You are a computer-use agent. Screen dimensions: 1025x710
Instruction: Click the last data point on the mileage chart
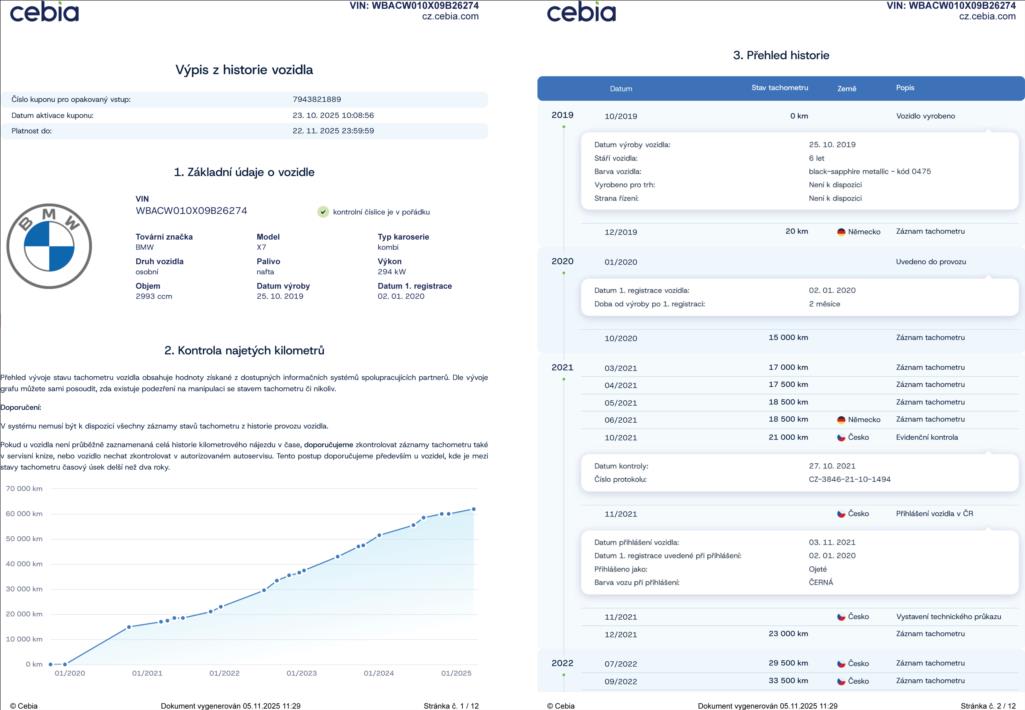(x=474, y=509)
